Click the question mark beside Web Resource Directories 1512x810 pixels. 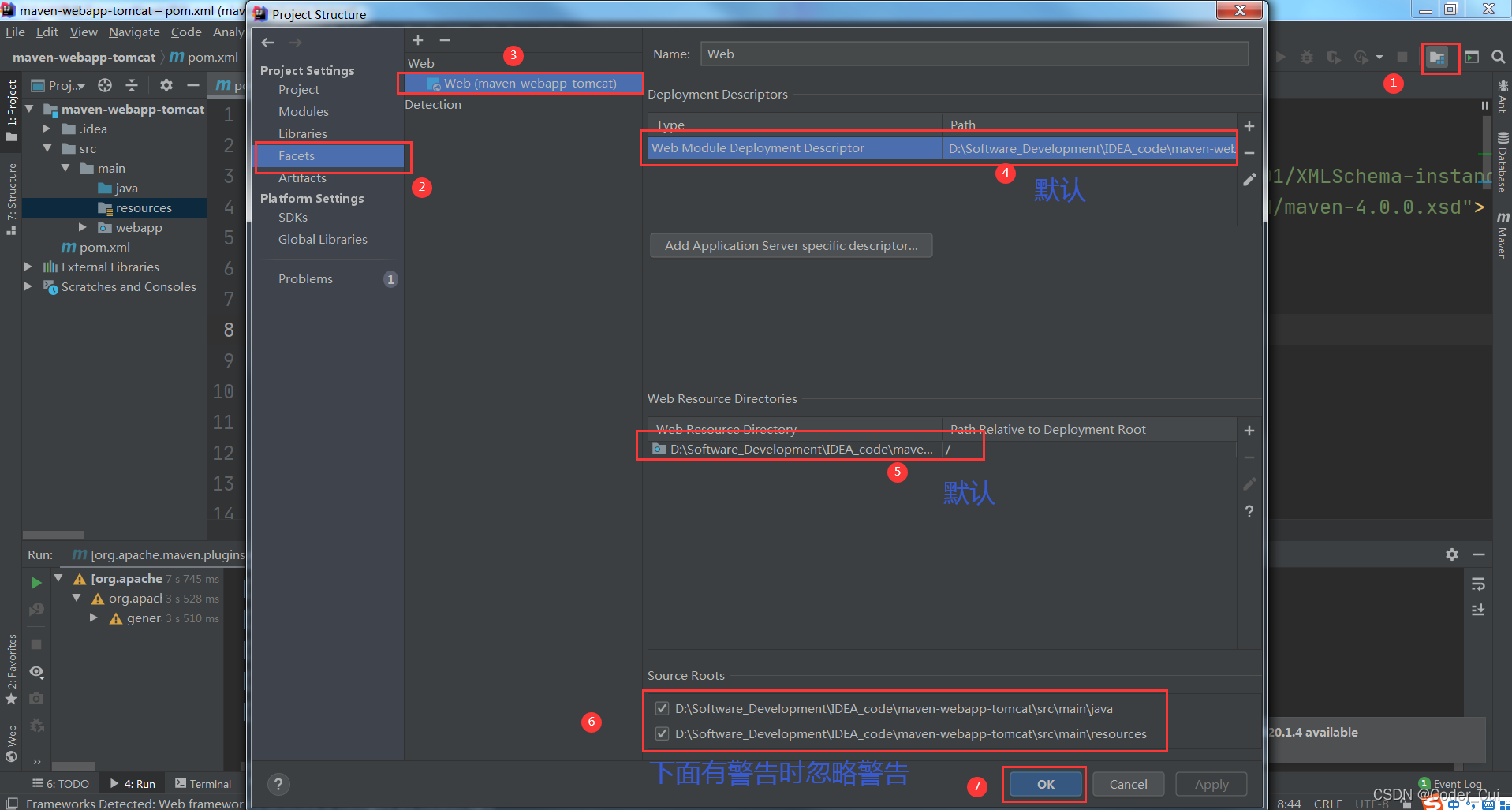1249,511
